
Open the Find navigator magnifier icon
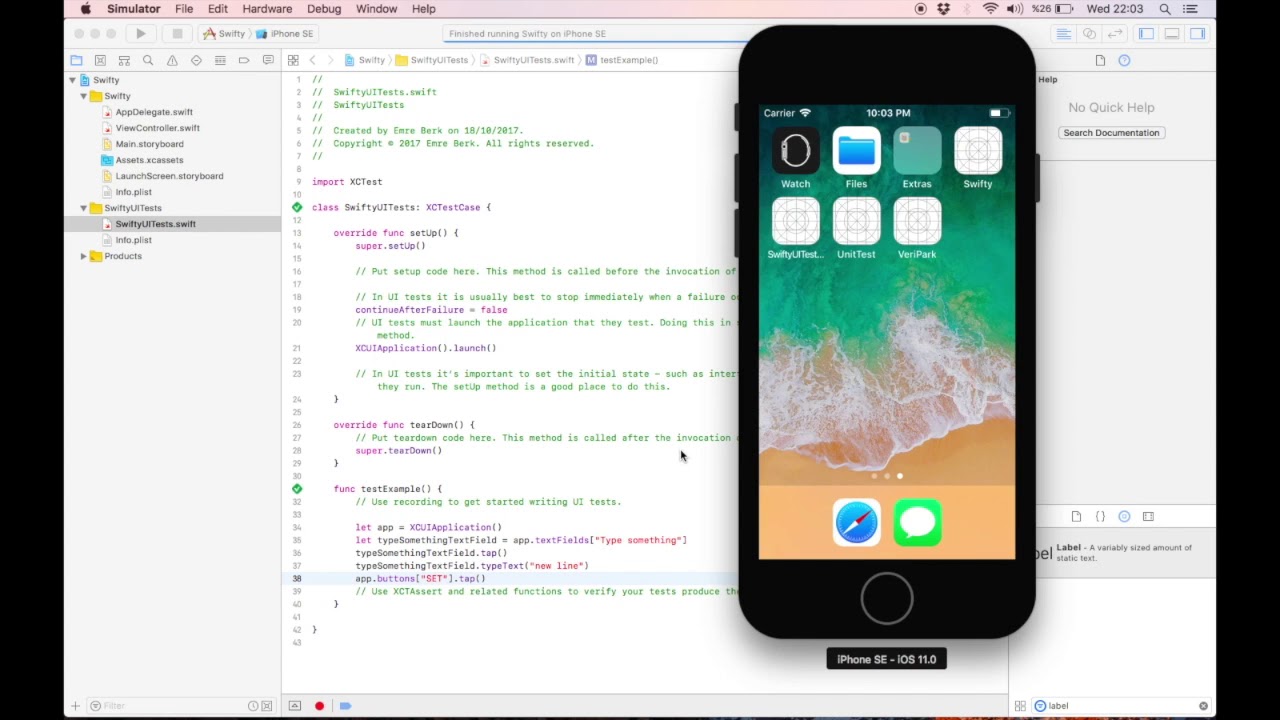tap(148, 60)
